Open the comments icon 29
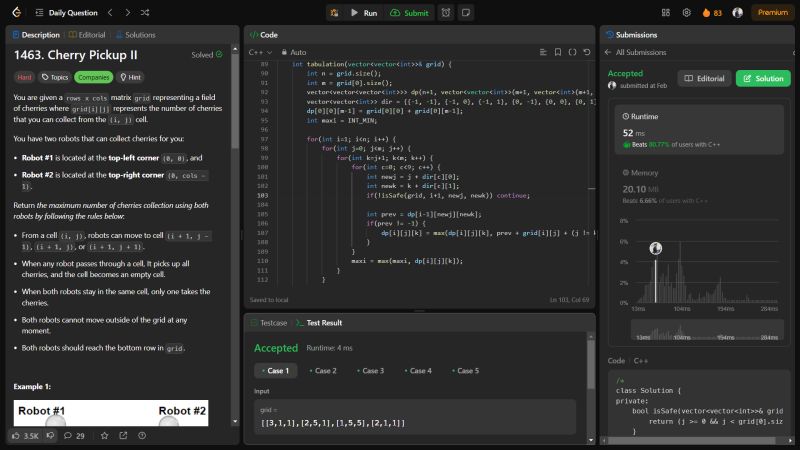Viewport: 800px width, 450px height. click(x=74, y=436)
